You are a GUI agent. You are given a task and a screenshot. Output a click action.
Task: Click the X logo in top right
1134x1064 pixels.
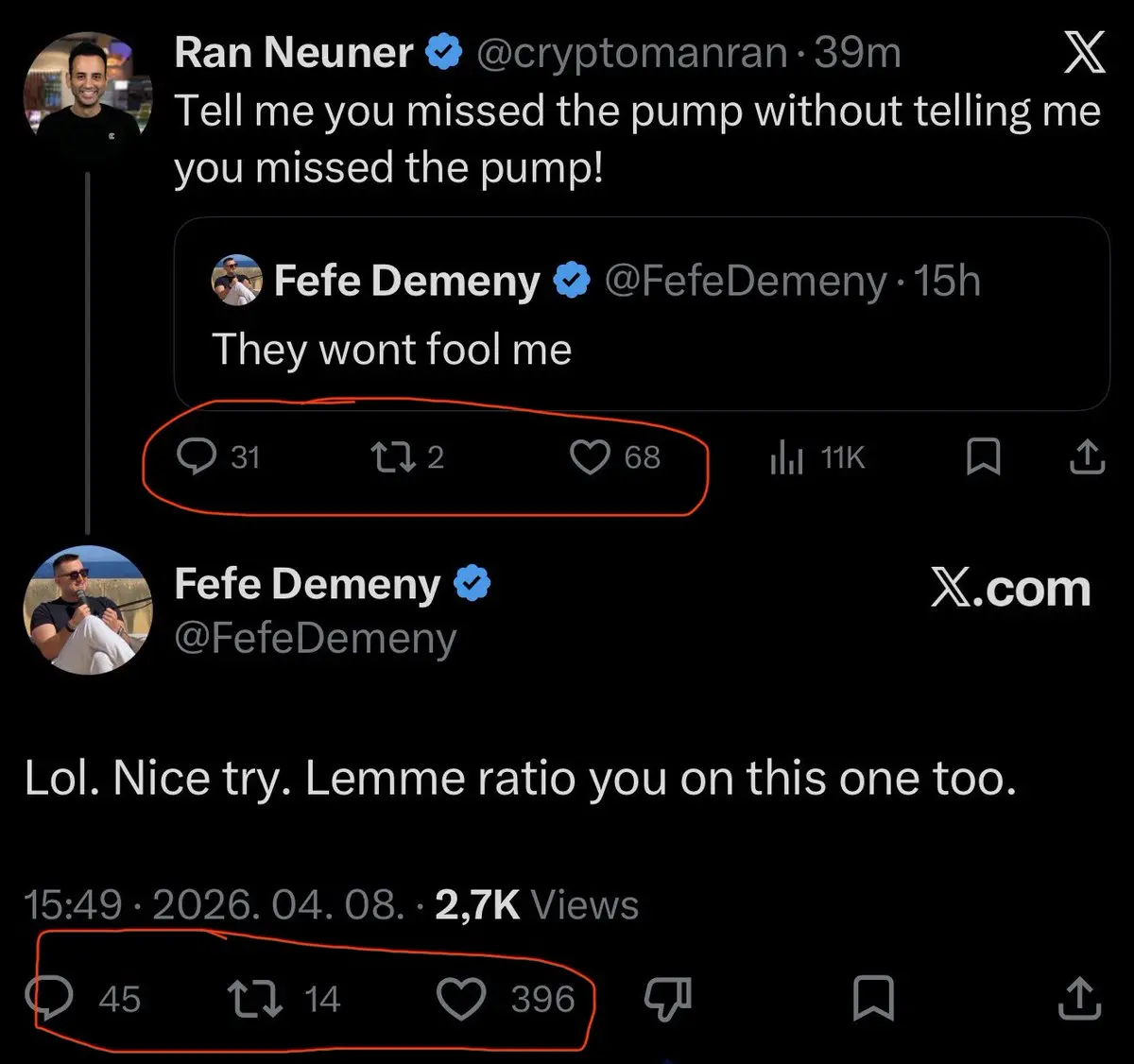(1084, 53)
